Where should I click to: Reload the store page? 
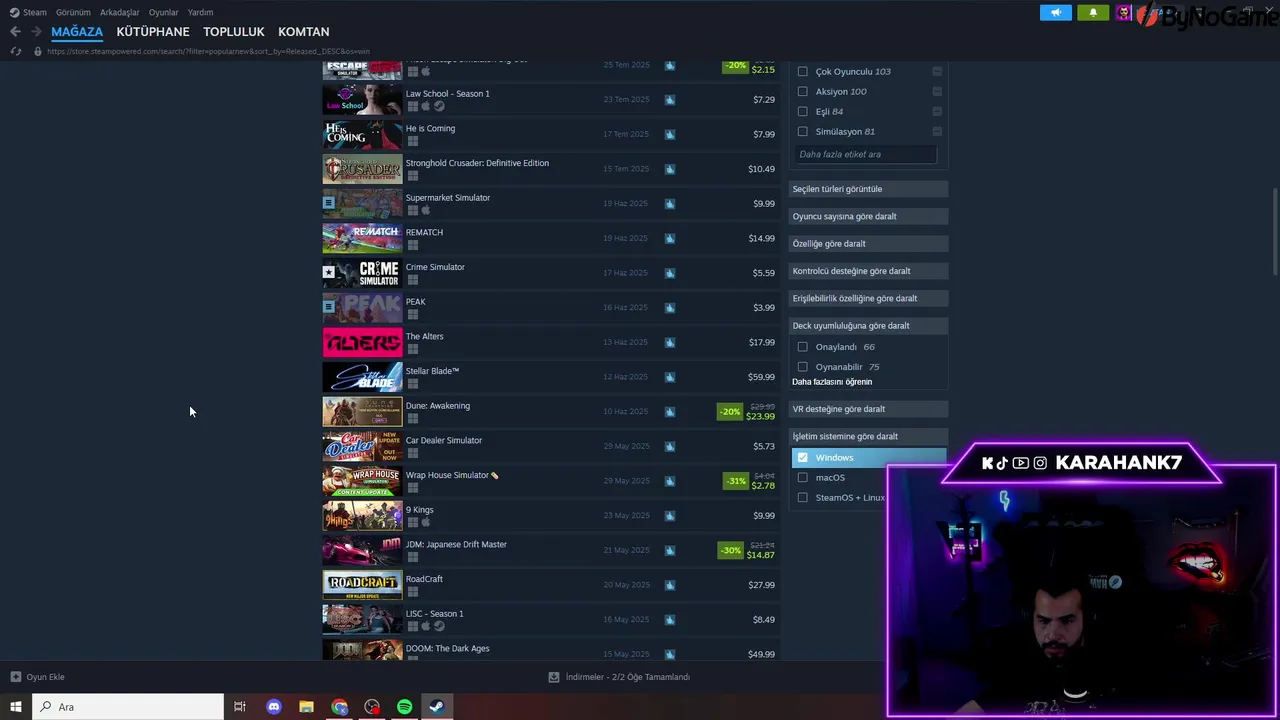click(x=15, y=51)
